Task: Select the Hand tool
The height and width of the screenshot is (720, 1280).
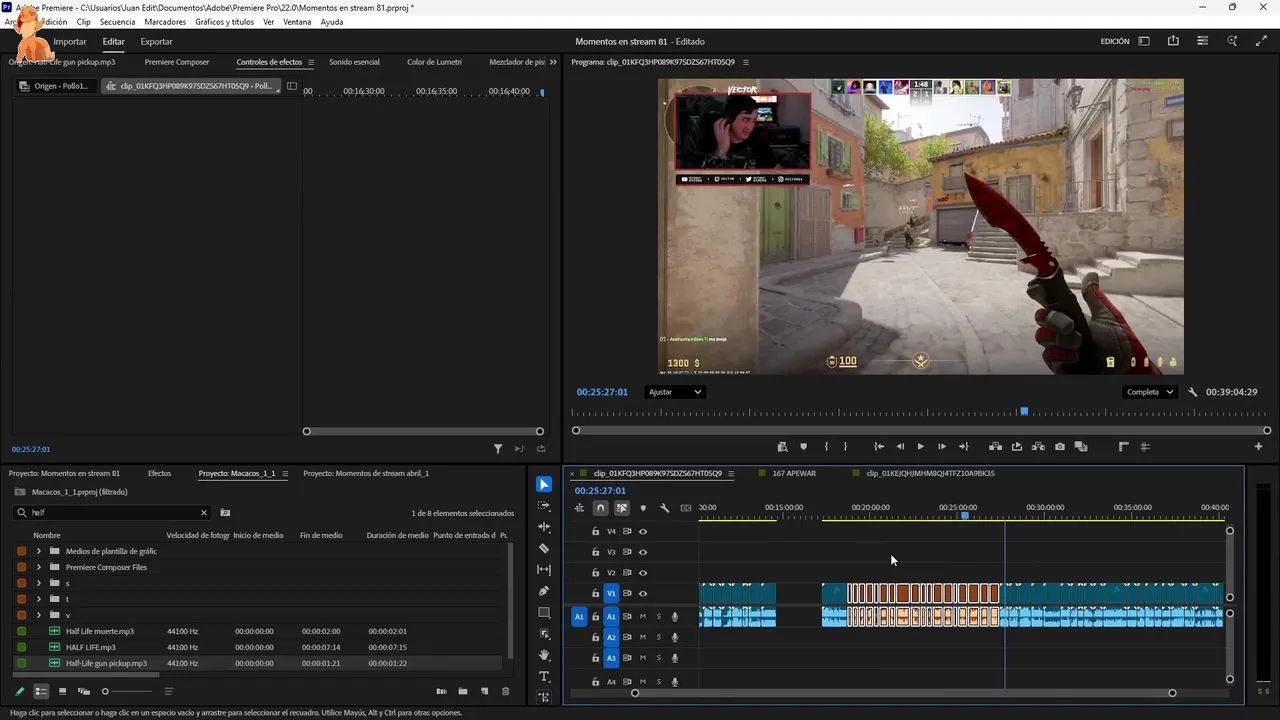Action: (544, 655)
